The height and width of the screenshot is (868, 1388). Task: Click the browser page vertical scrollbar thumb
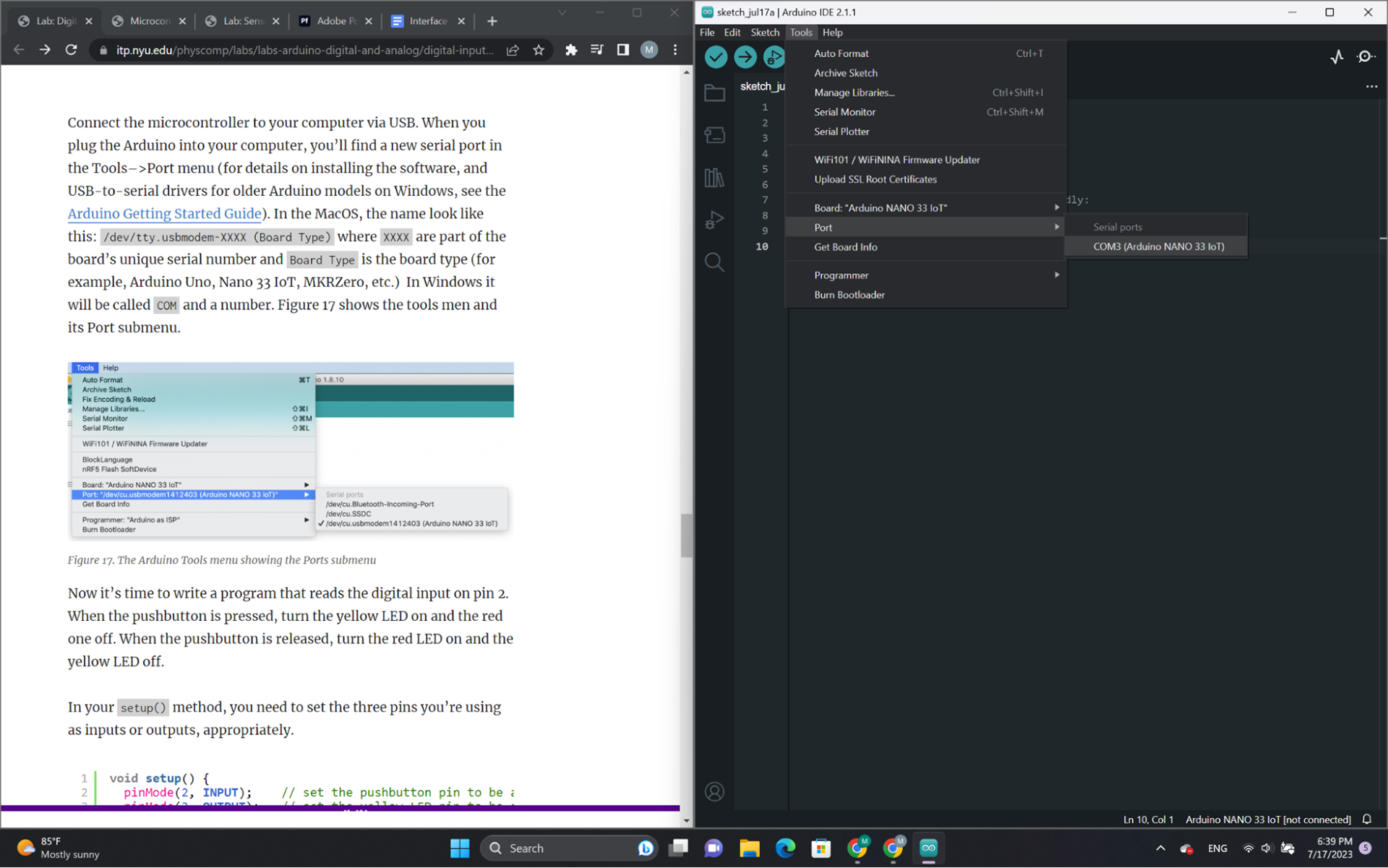click(x=686, y=535)
